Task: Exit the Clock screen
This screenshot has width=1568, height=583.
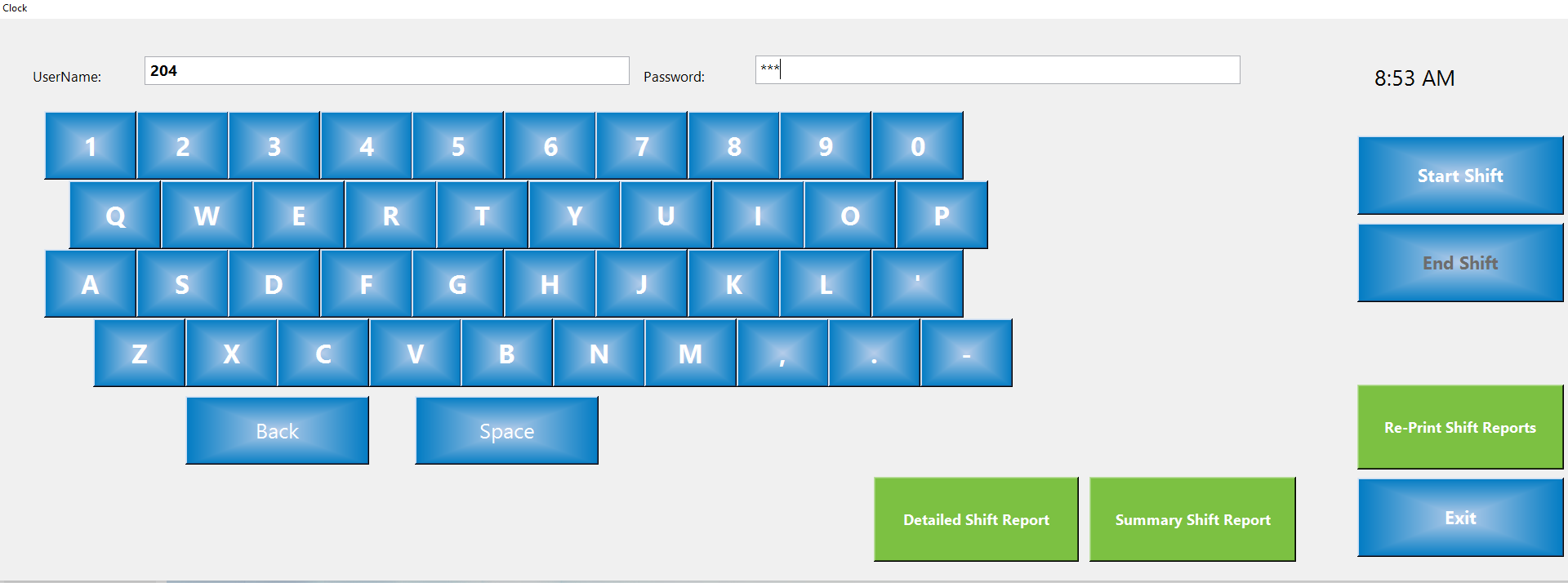Action: pos(1460,518)
